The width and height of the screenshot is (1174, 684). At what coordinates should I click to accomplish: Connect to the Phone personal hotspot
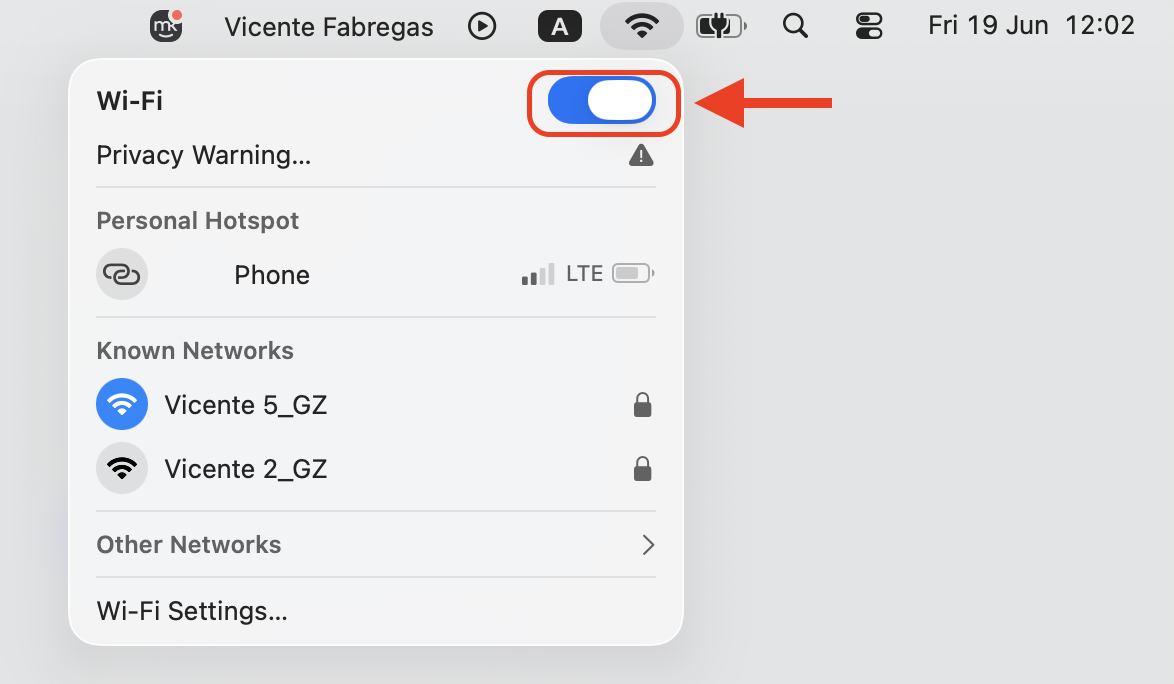tap(376, 275)
